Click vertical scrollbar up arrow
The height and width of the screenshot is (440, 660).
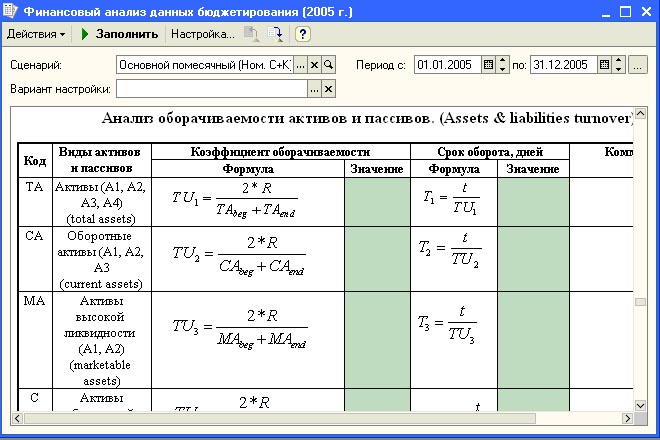[640, 113]
